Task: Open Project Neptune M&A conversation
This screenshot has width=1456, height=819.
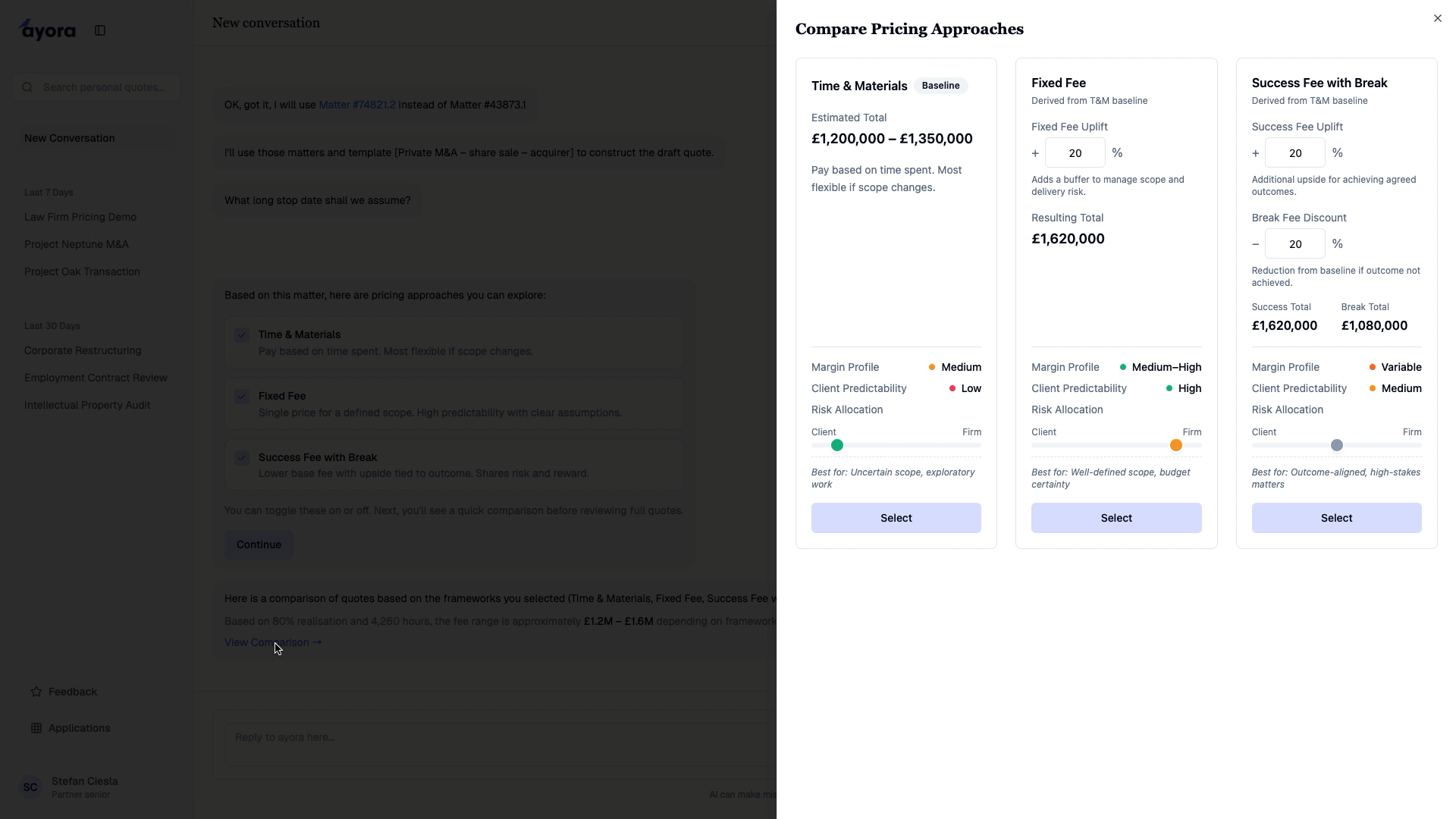Action: 77,244
